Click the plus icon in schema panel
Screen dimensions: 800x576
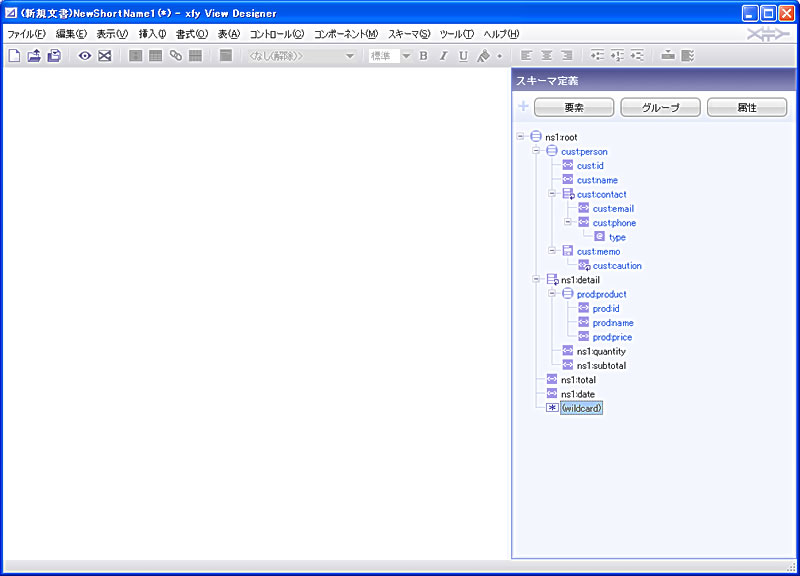tap(523, 107)
